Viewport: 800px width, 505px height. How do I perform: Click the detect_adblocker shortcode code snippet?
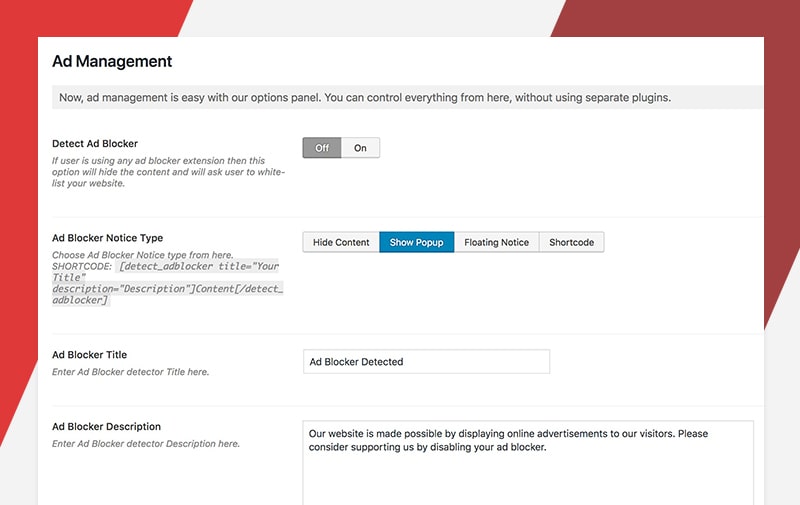pos(167,283)
